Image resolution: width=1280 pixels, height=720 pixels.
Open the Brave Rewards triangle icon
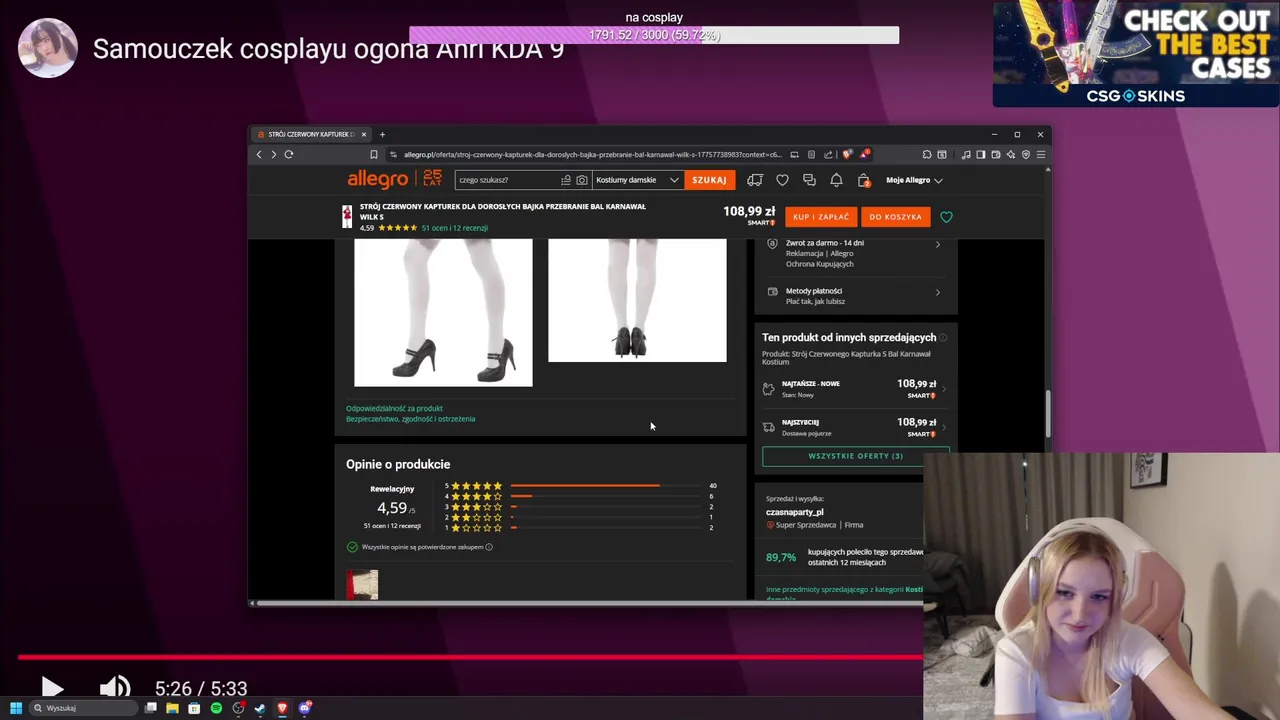864,154
